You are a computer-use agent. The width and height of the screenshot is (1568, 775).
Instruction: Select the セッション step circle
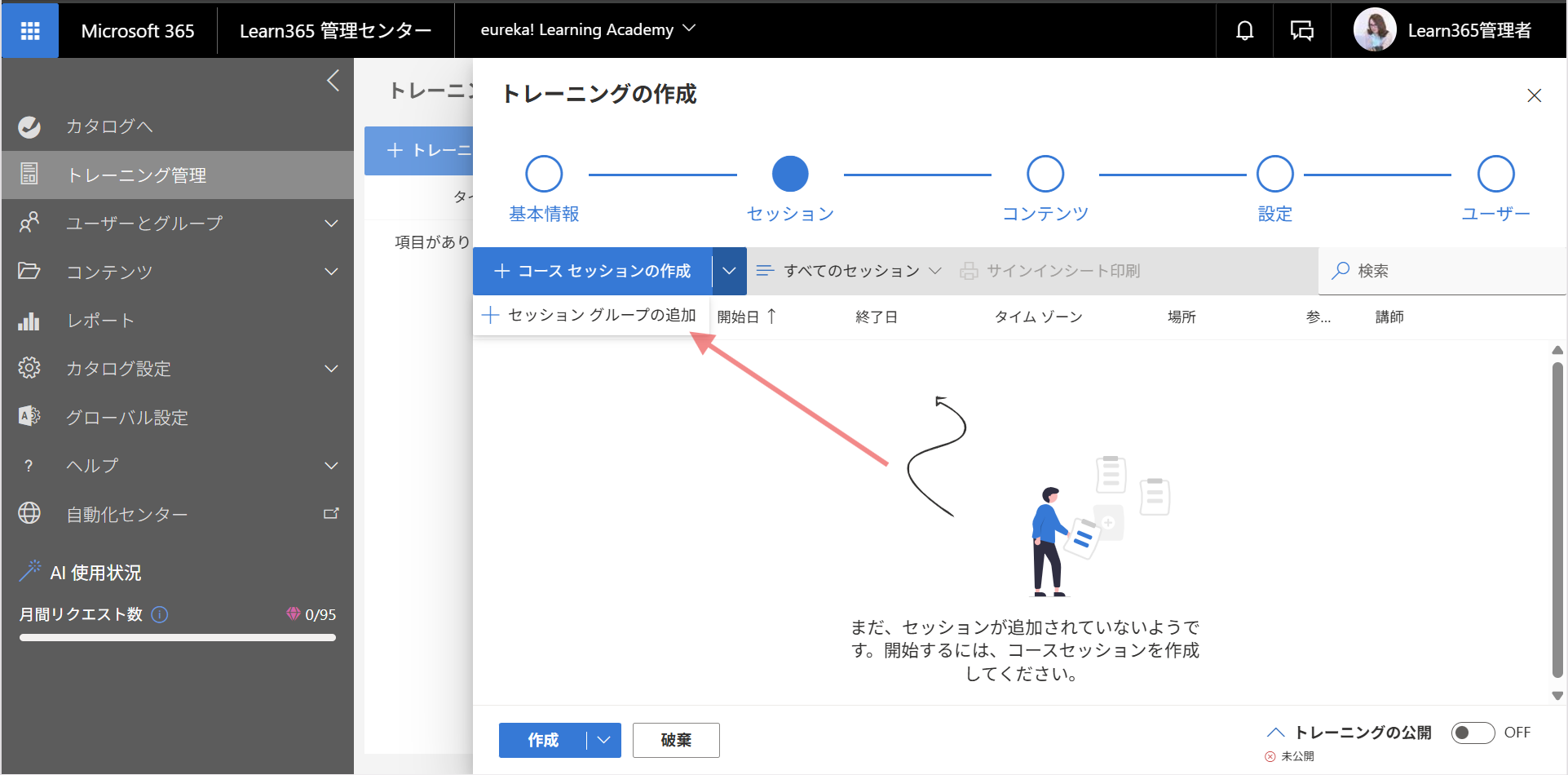point(790,174)
